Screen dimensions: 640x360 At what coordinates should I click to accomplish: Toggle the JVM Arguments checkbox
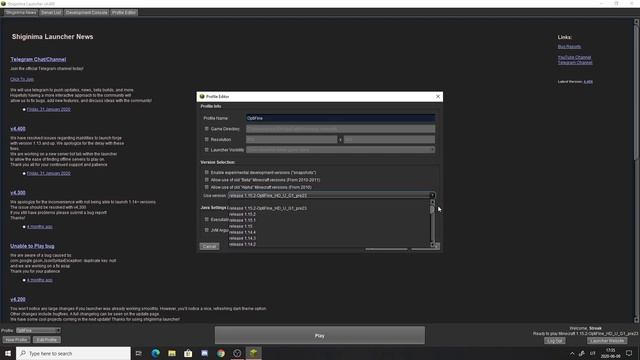pos(207,230)
